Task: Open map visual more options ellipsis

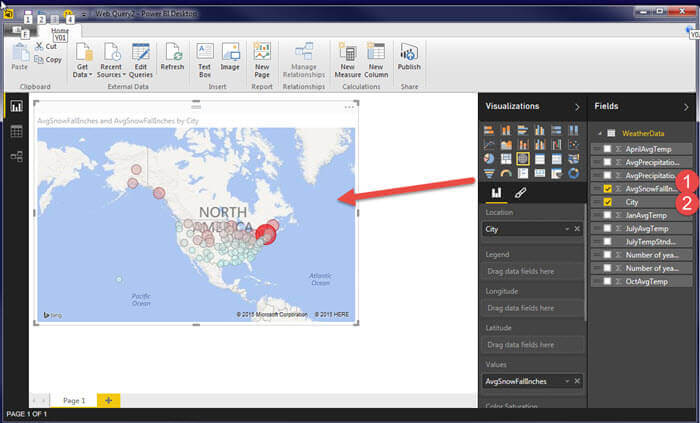Action: 349,107
